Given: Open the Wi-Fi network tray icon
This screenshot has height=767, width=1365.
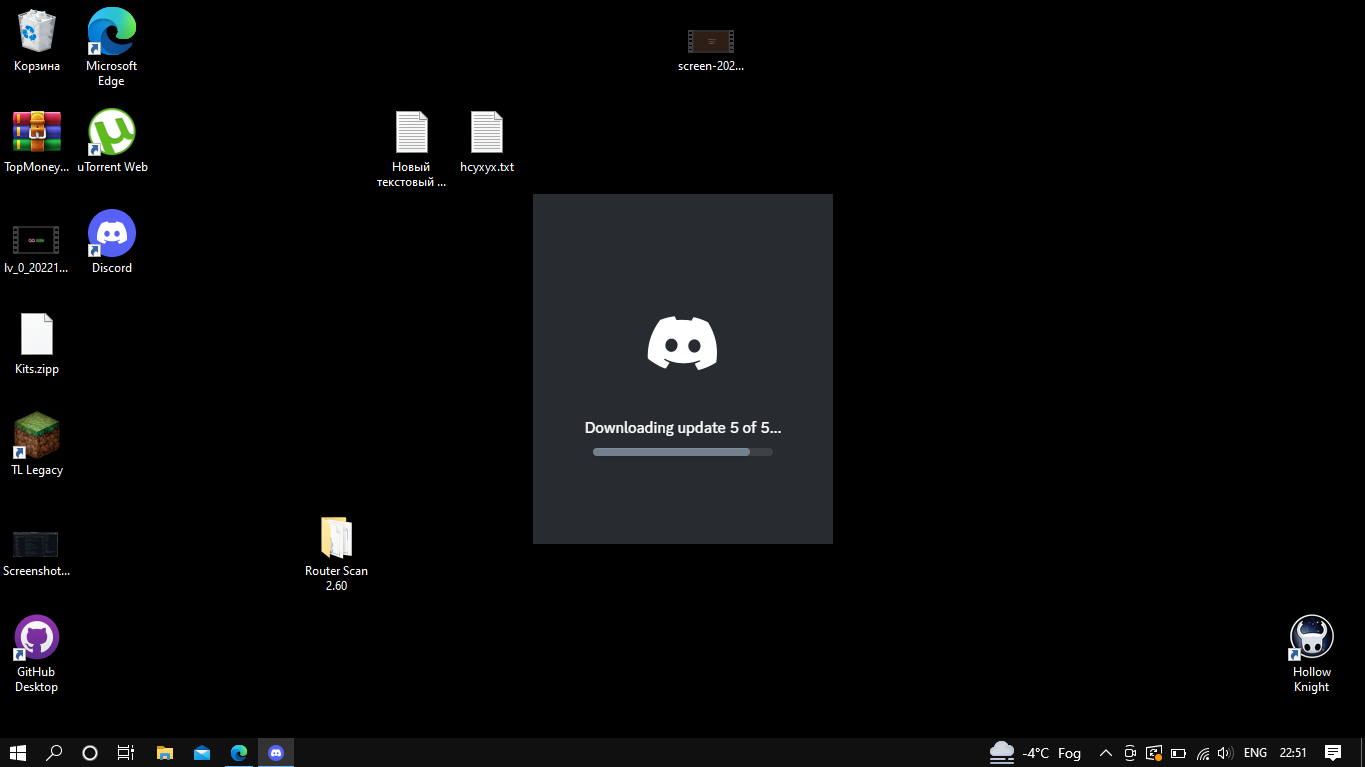Looking at the screenshot, I should 1203,753.
